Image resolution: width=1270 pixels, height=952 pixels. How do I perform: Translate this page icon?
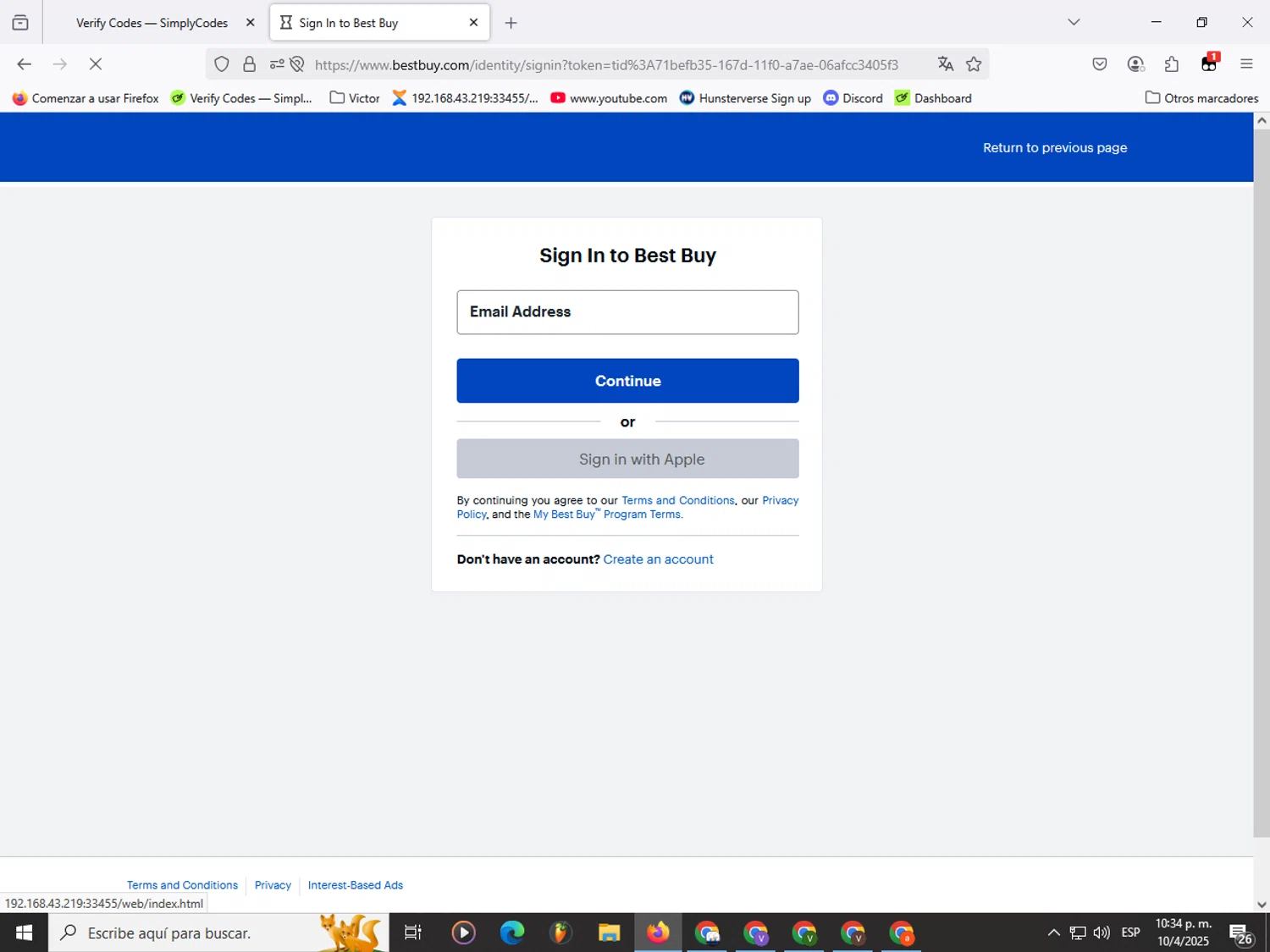(946, 64)
